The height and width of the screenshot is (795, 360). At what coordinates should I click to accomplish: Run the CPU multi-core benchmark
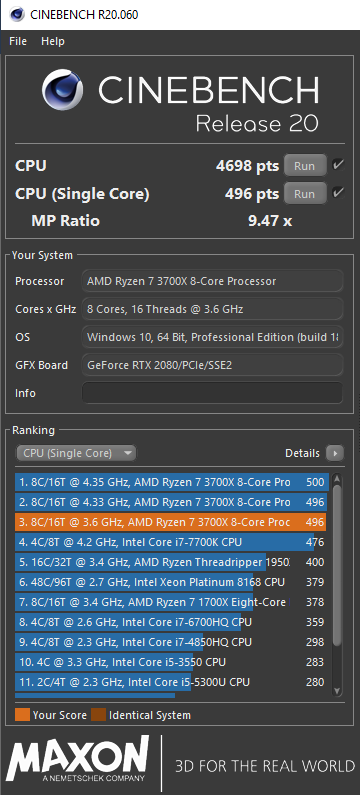[x=305, y=166]
